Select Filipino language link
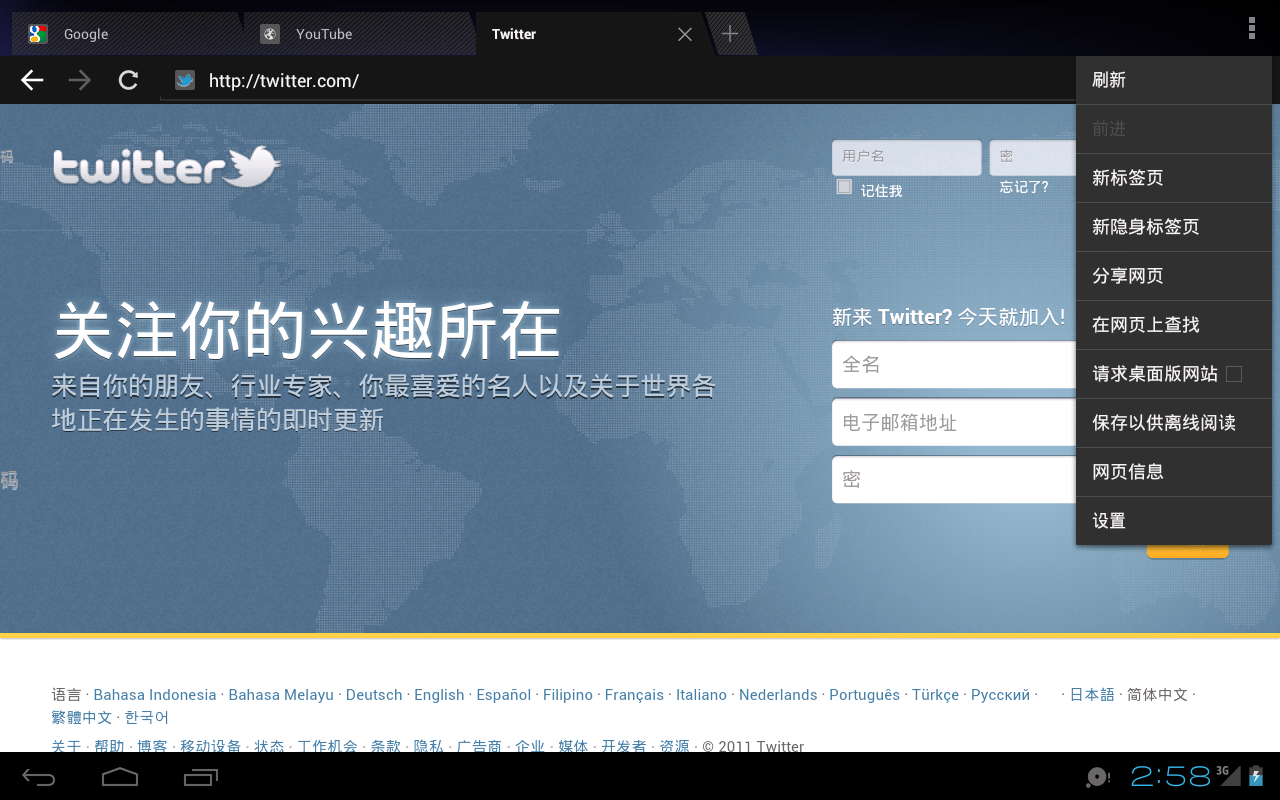The width and height of the screenshot is (1280, 800). [568, 695]
